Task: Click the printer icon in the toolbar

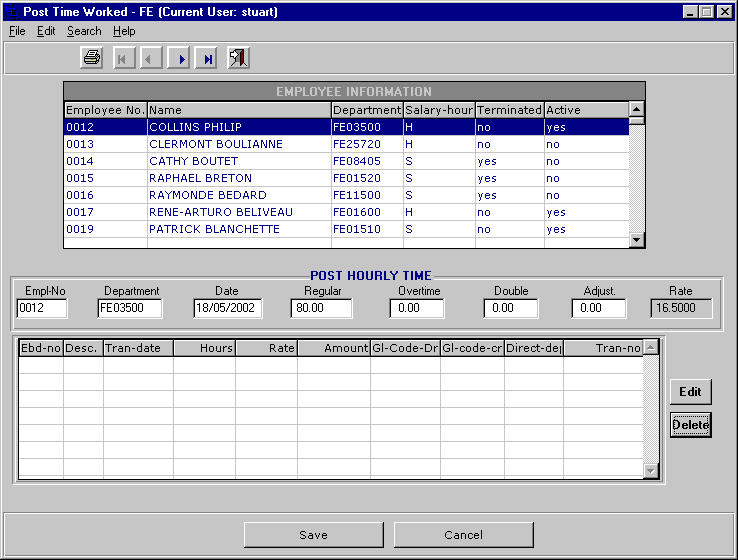Action: (x=92, y=59)
